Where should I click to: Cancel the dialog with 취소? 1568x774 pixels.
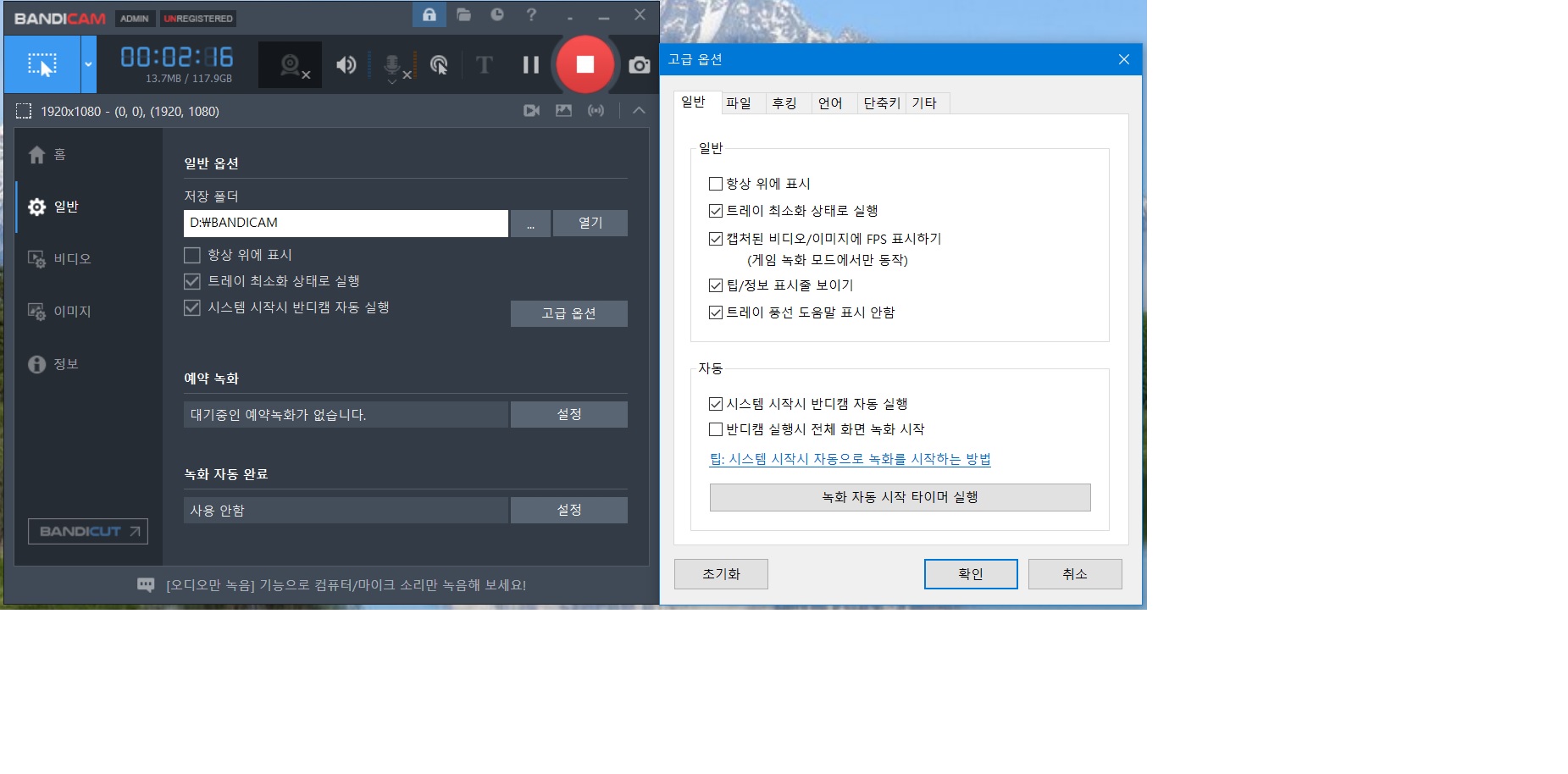point(1075,574)
